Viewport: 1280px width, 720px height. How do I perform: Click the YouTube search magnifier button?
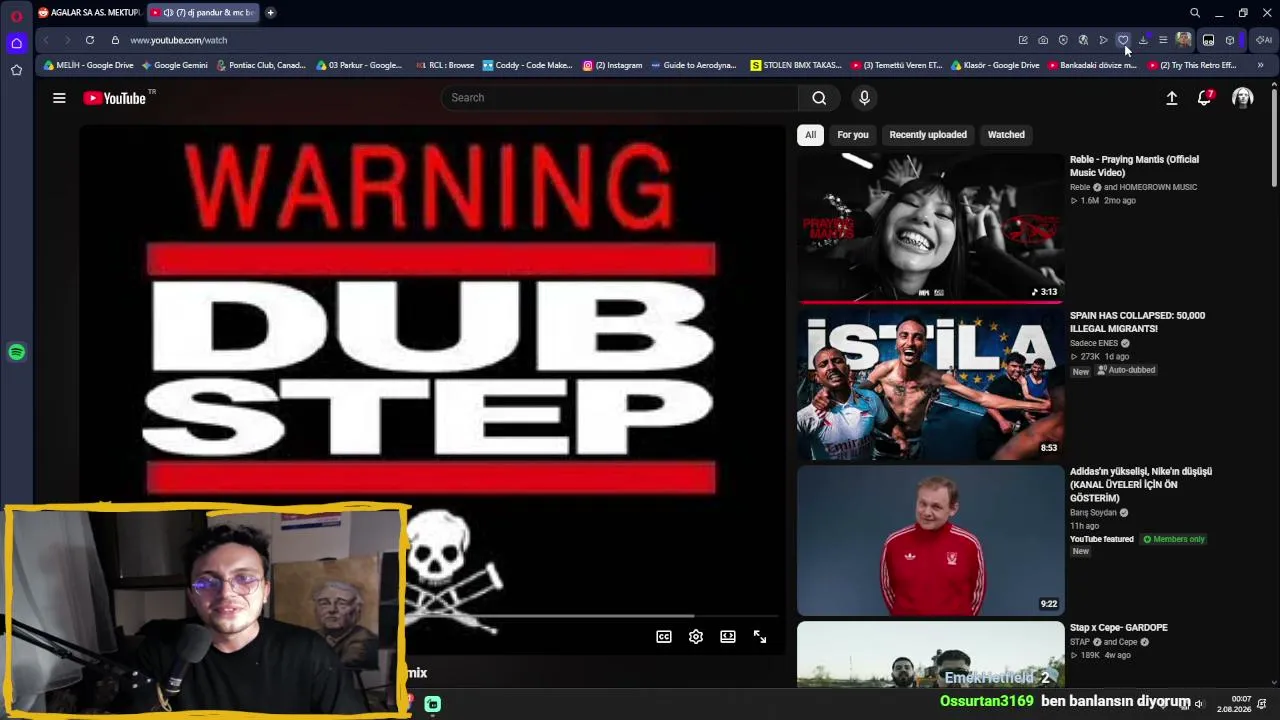(819, 98)
